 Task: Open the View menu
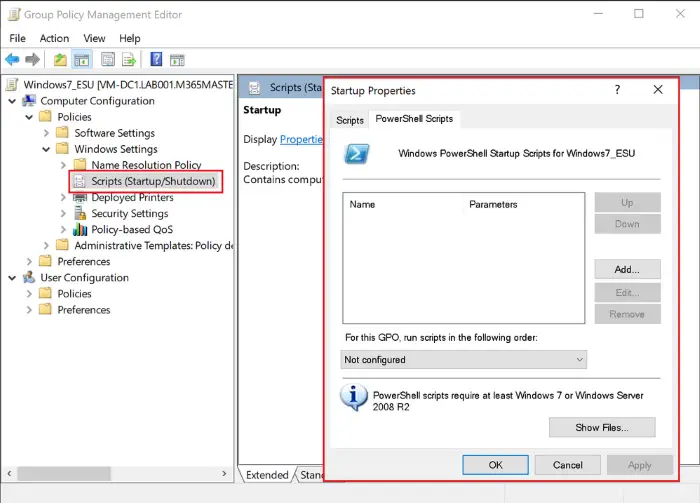tap(94, 38)
